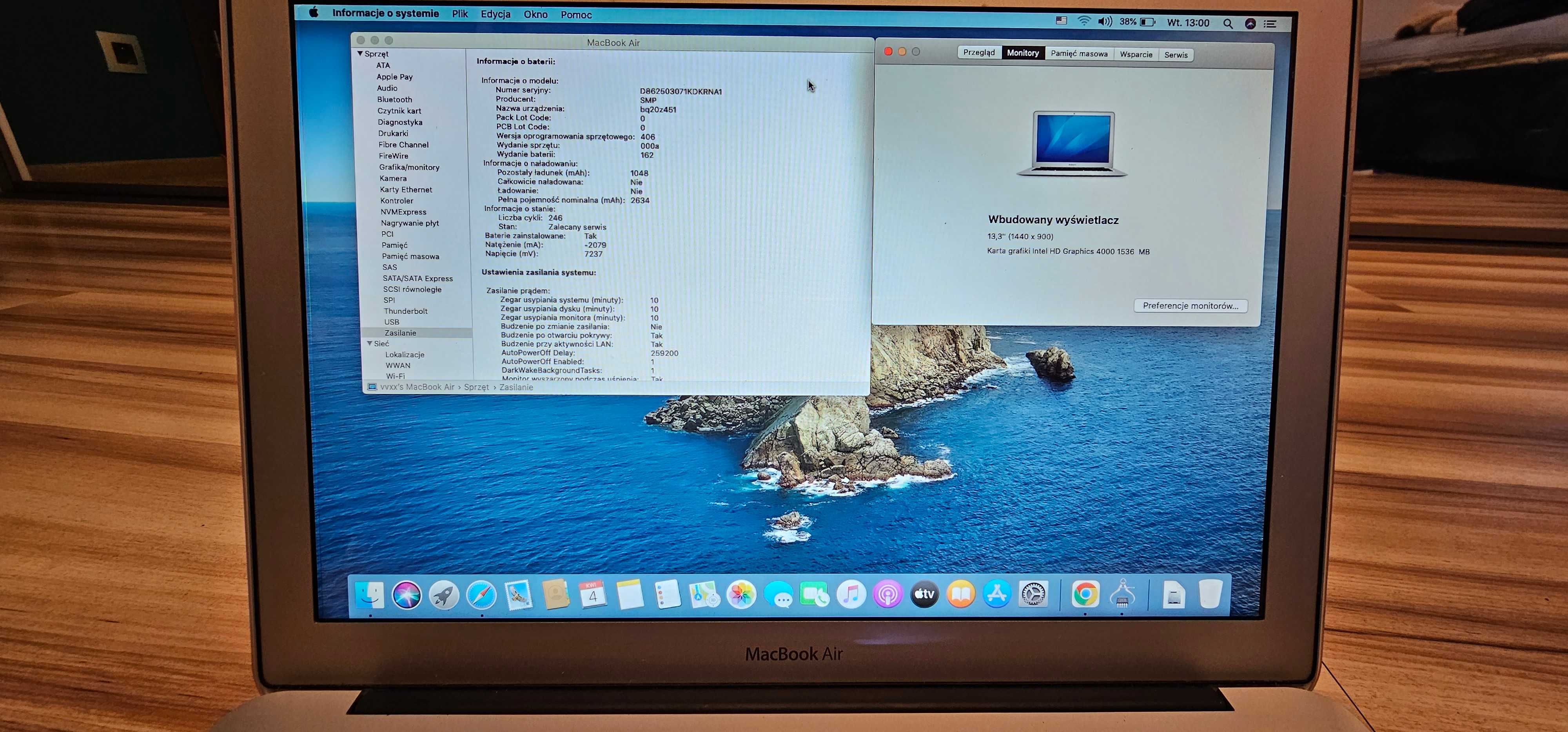Image resolution: width=1568 pixels, height=732 pixels.
Task: Select WWAN under Sieć
Action: pyautogui.click(x=397, y=365)
